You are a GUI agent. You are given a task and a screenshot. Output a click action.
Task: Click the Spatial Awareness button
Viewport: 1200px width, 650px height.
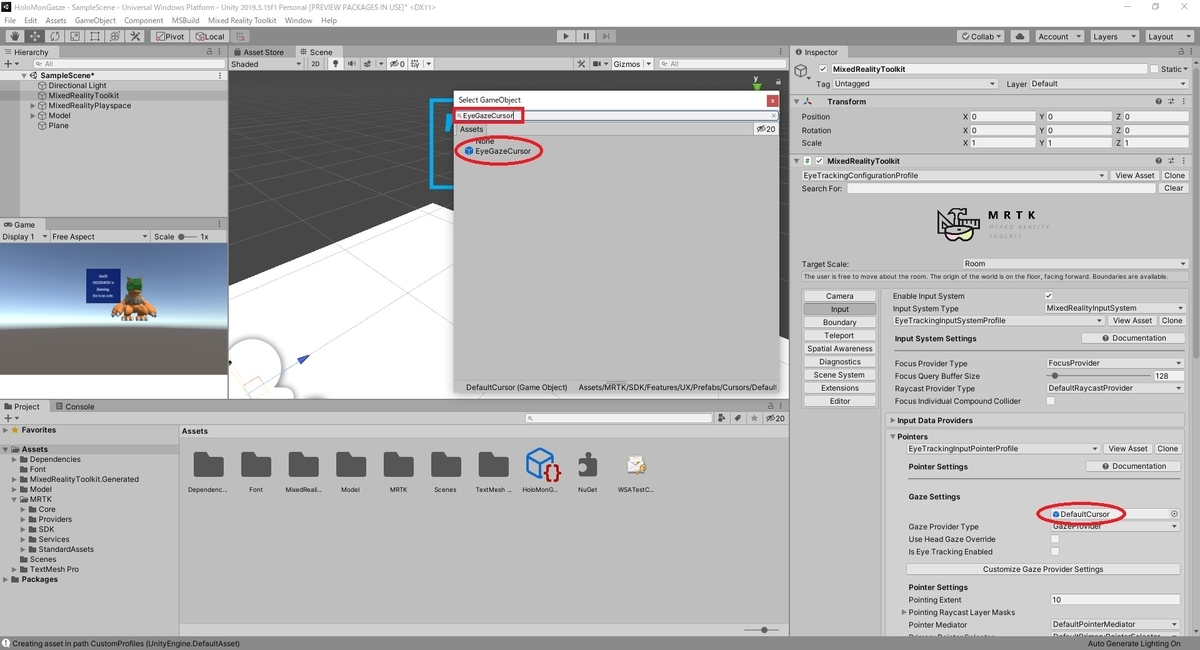840,348
